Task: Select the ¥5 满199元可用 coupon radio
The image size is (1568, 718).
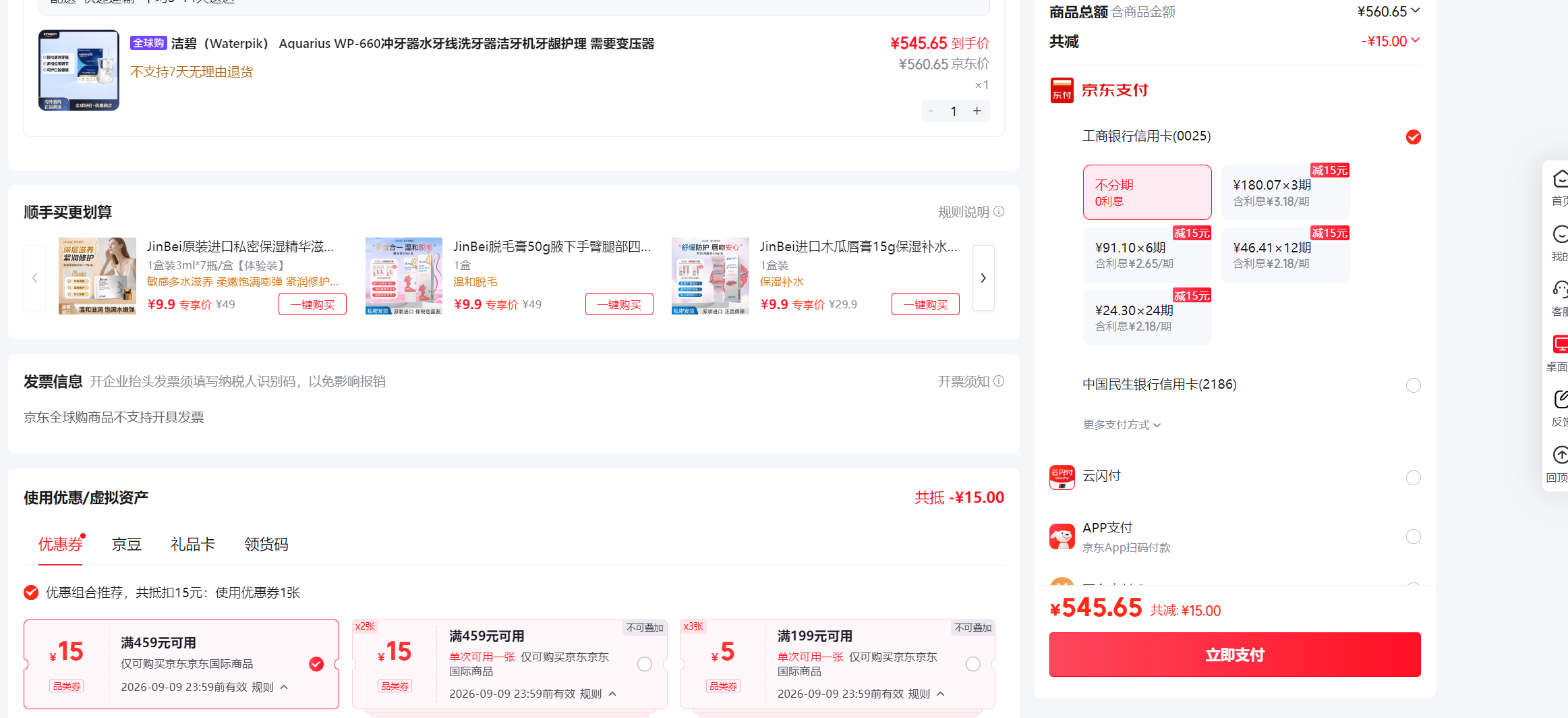Action: [x=973, y=664]
